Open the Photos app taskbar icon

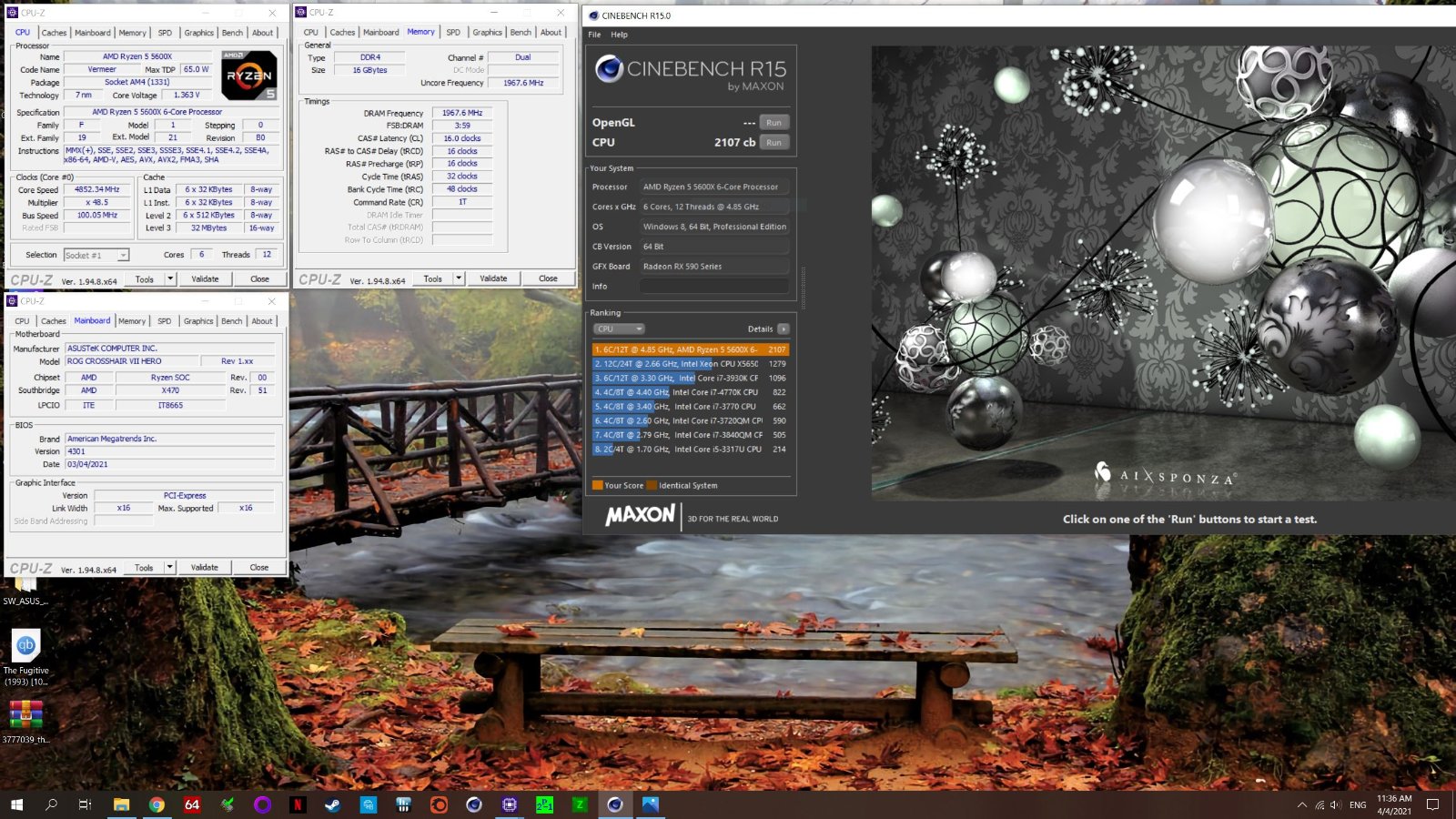[x=651, y=804]
